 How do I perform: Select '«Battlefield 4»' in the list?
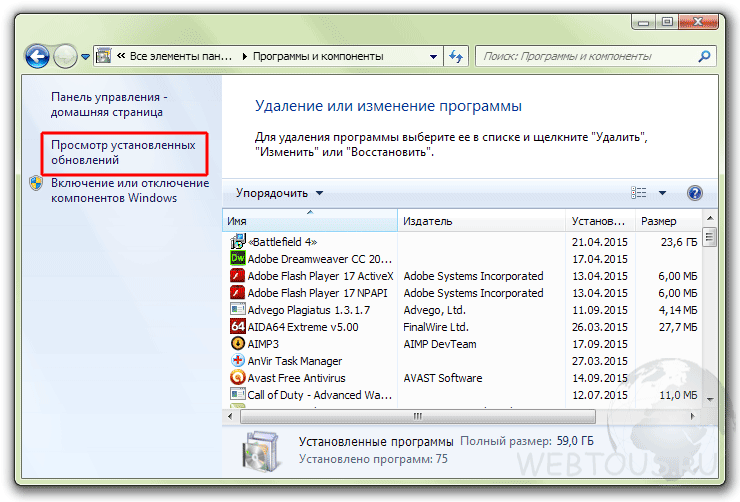tap(283, 242)
